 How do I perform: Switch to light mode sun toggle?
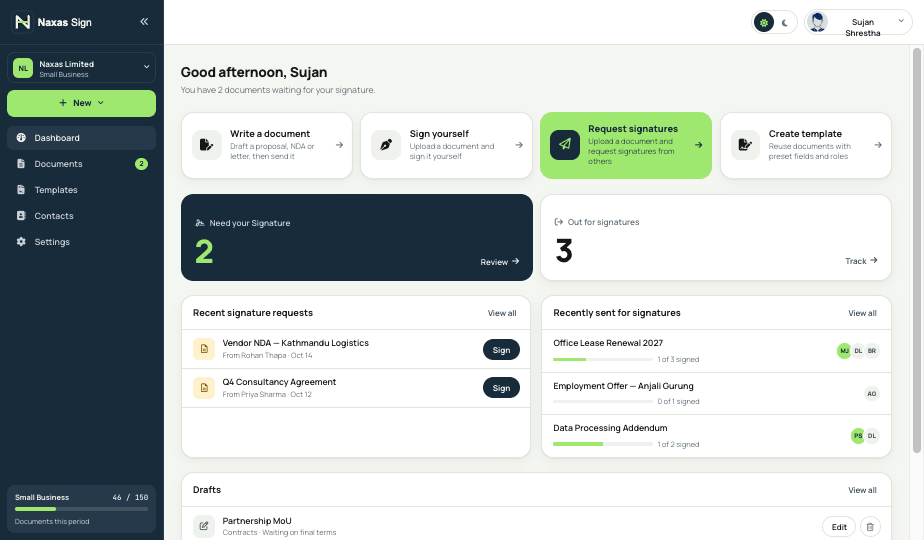click(764, 22)
